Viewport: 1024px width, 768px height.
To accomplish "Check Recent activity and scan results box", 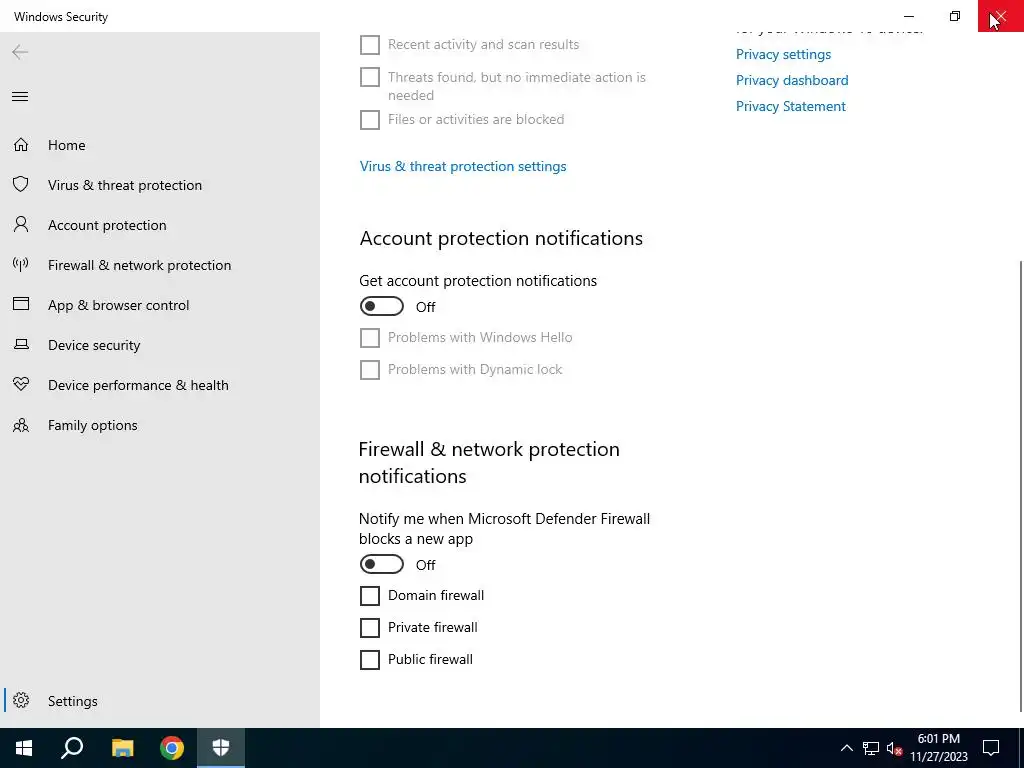I will tap(370, 44).
